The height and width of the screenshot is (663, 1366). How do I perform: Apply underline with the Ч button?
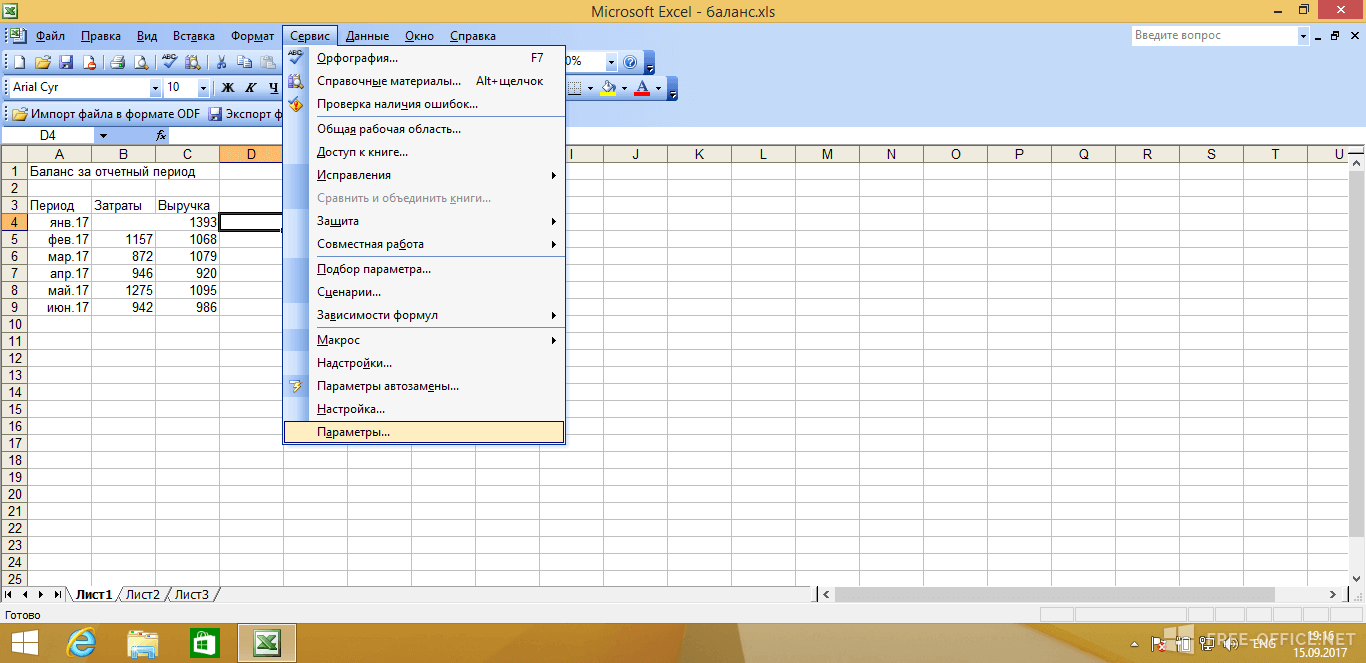point(273,88)
